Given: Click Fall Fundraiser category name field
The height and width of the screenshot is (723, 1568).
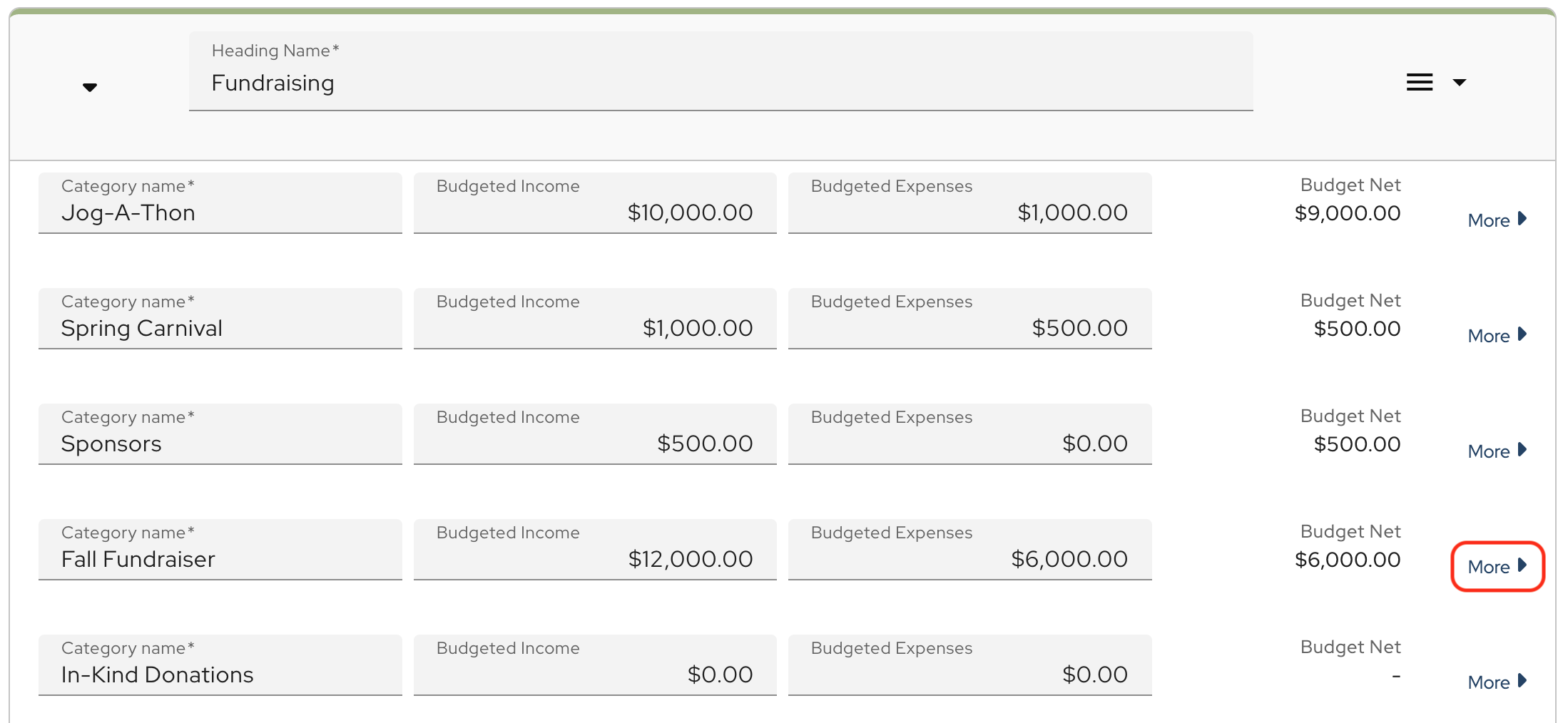Looking at the screenshot, I should click(220, 559).
